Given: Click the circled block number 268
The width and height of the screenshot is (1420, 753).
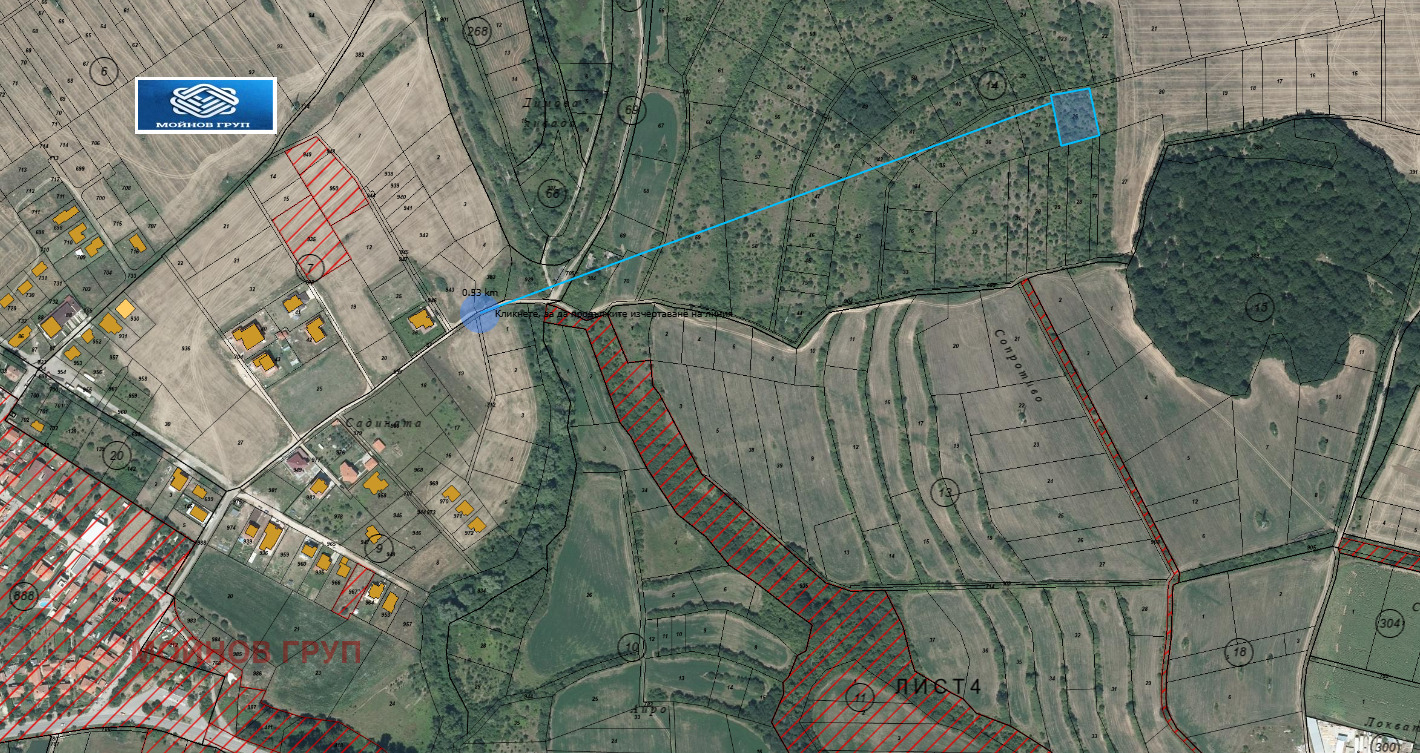Looking at the screenshot, I should (x=478, y=32).
